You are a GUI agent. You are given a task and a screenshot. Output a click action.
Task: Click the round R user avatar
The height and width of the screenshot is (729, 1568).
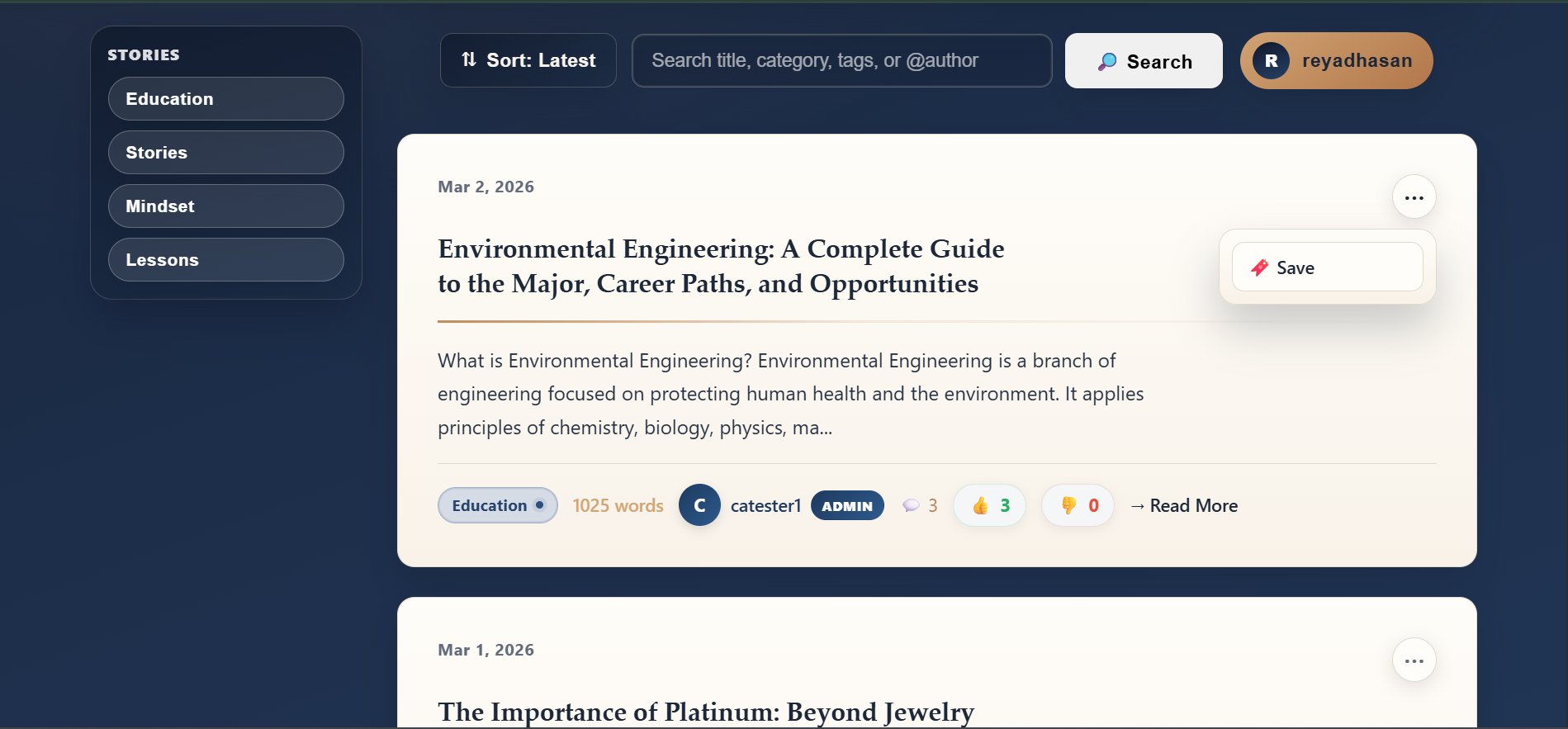click(x=1271, y=61)
